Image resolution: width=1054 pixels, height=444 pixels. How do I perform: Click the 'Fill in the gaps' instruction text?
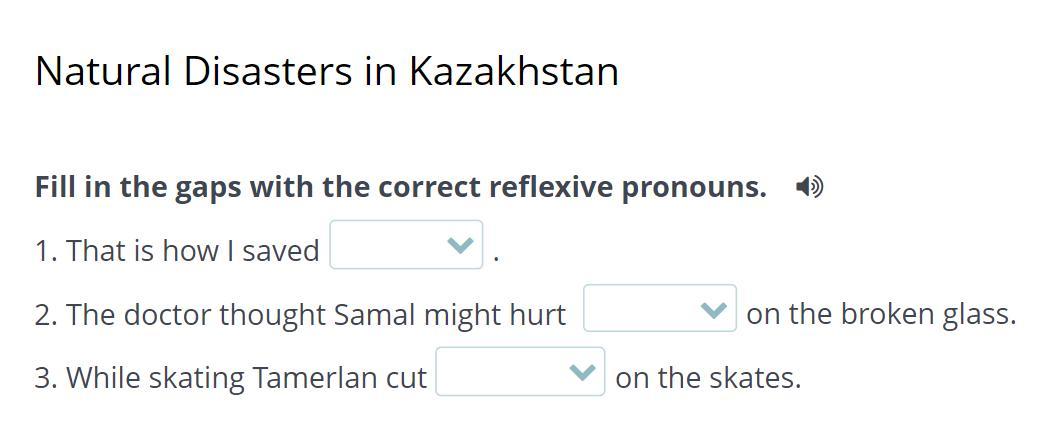coord(400,187)
